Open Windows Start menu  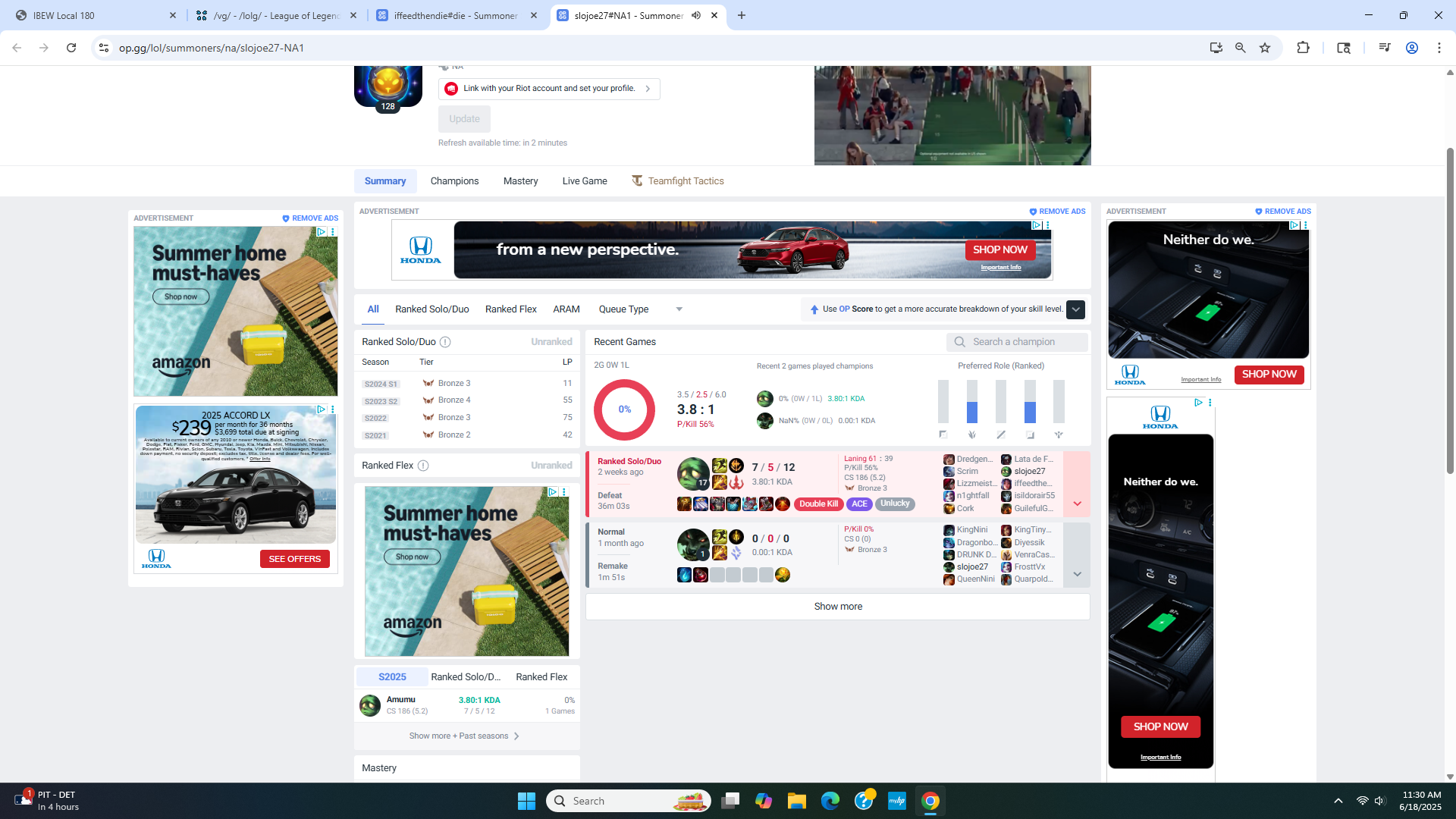pyautogui.click(x=526, y=801)
